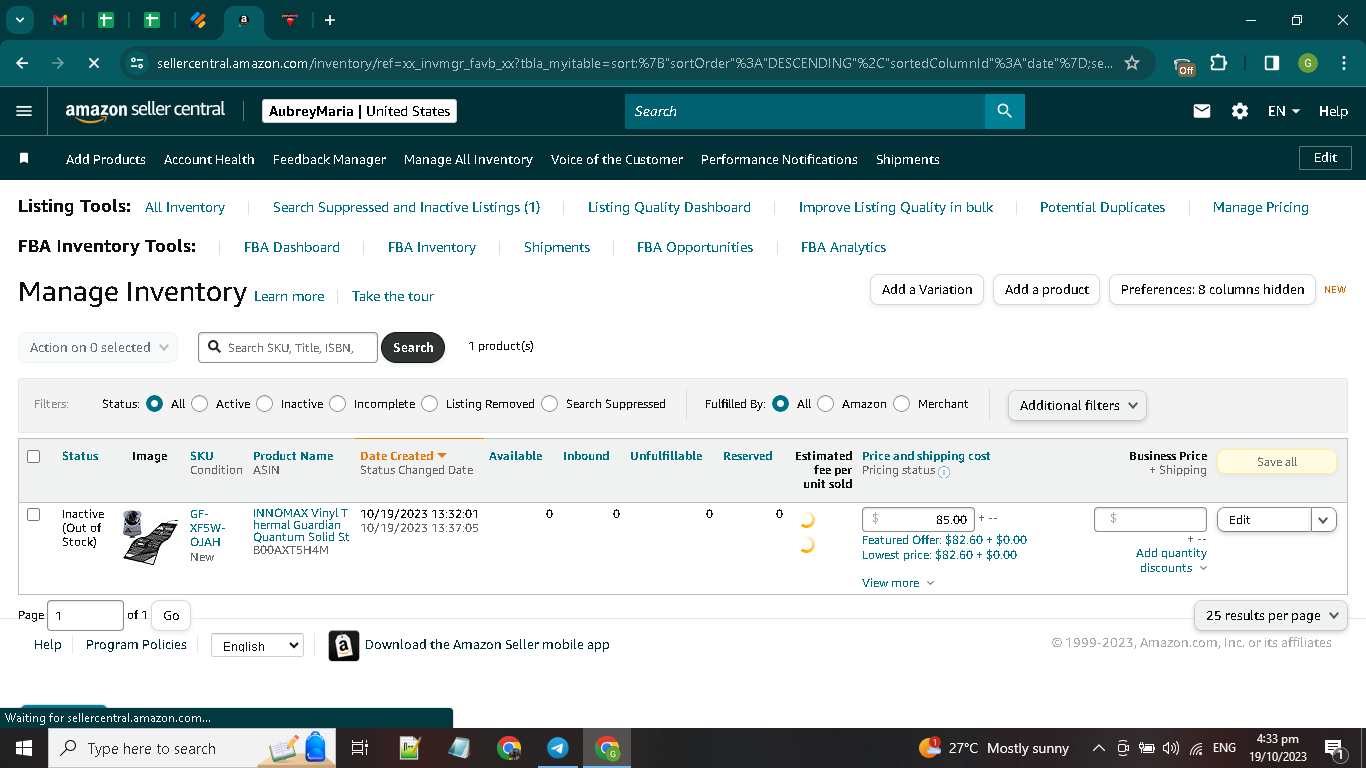This screenshot has height=768, width=1366.
Task: Select the Inactive status filter
Action: coord(264,404)
